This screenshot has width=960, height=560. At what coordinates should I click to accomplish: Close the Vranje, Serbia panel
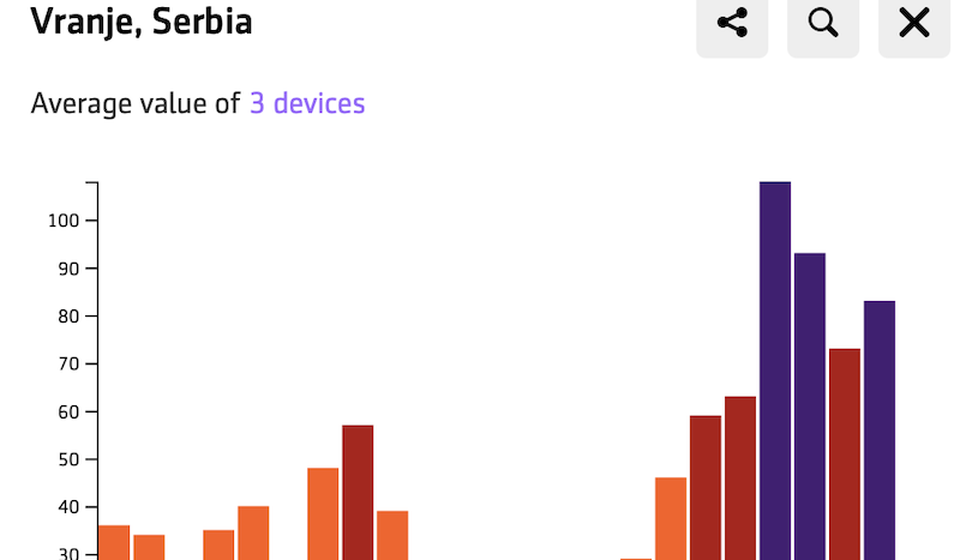914,23
